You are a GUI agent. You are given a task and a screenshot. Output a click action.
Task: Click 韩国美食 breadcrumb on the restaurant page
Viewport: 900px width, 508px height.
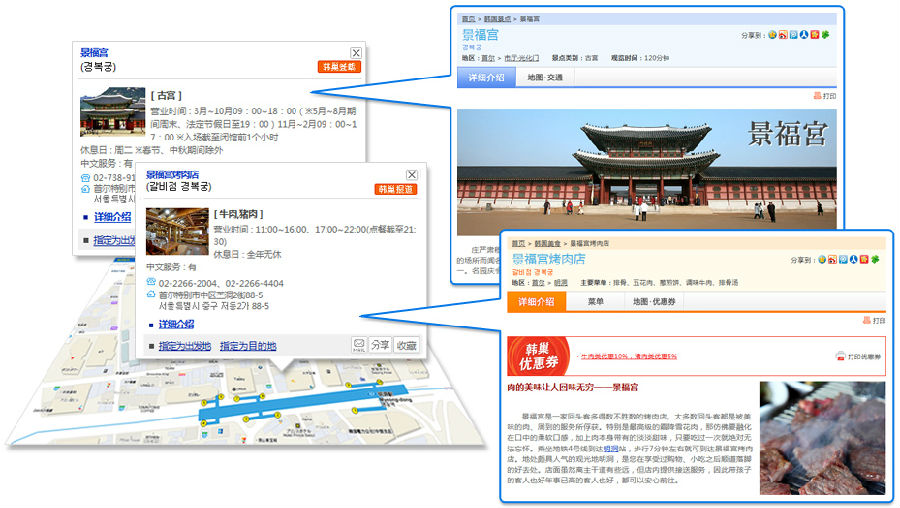[x=547, y=243]
